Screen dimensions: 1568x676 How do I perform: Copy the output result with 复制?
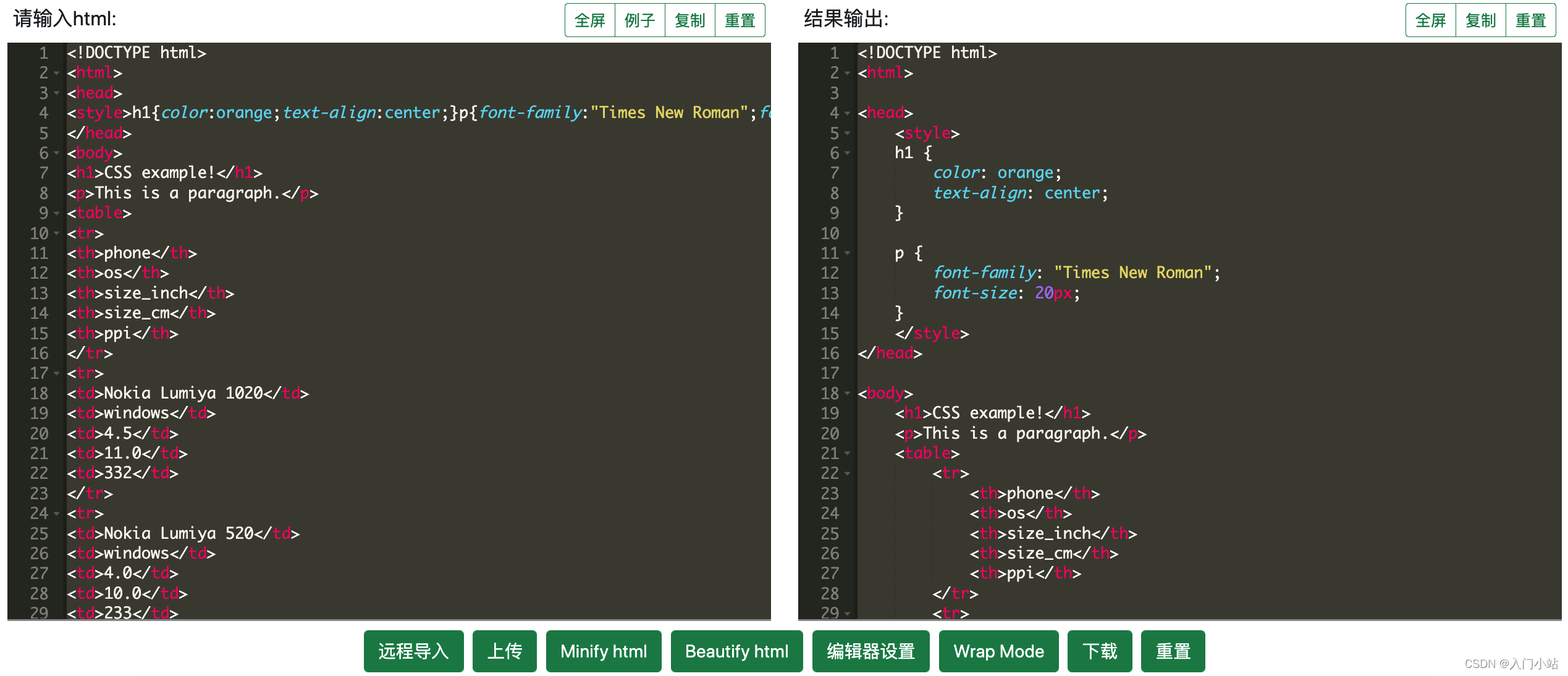[1480, 20]
